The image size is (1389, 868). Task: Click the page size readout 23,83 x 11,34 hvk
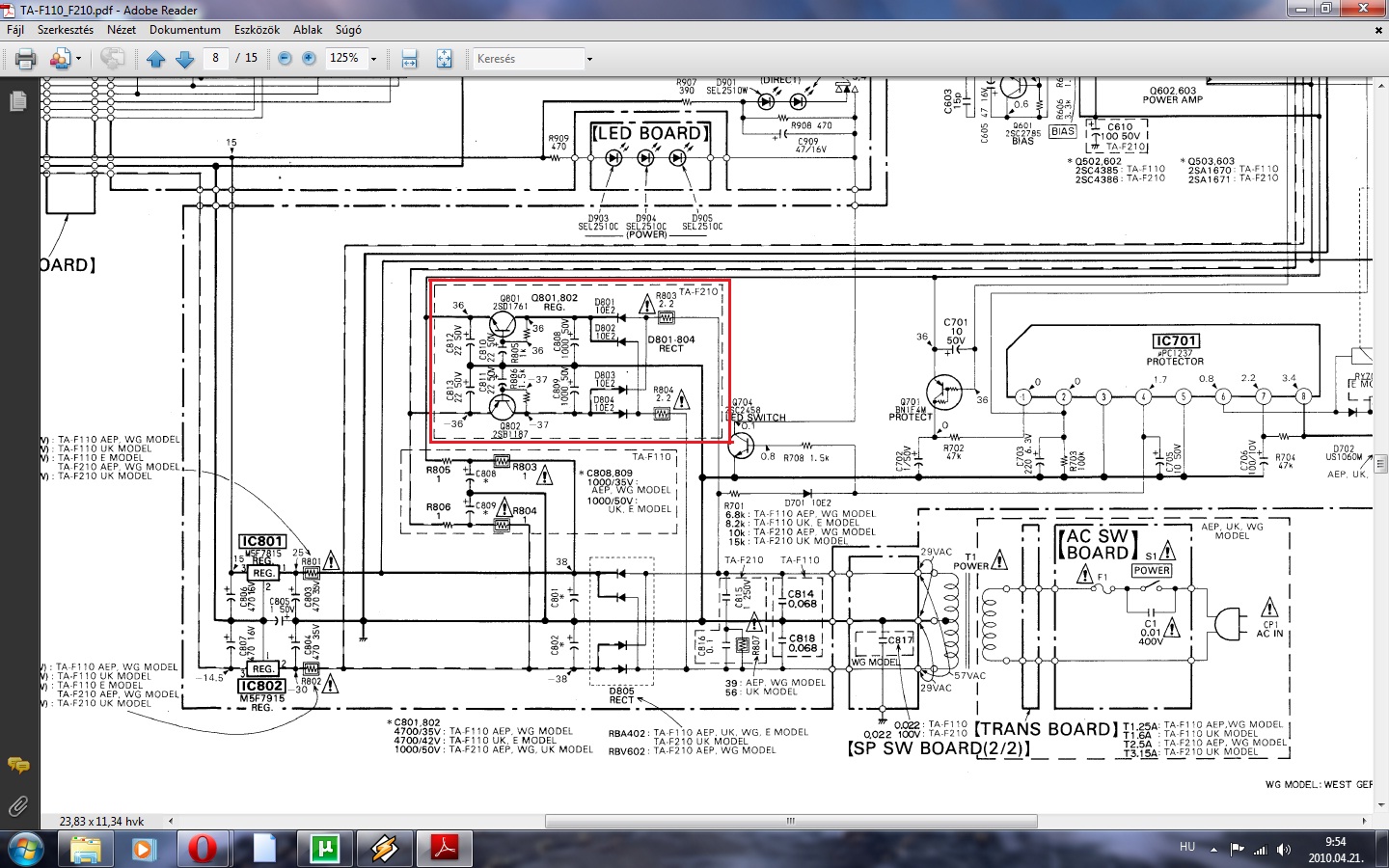point(101,822)
